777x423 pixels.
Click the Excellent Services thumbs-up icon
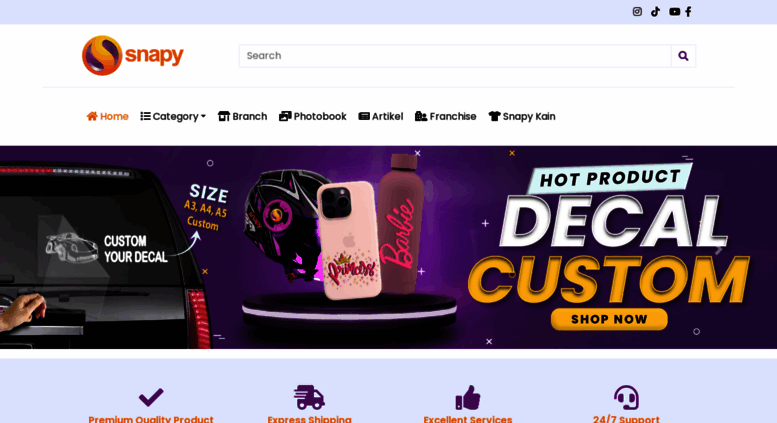click(468, 397)
